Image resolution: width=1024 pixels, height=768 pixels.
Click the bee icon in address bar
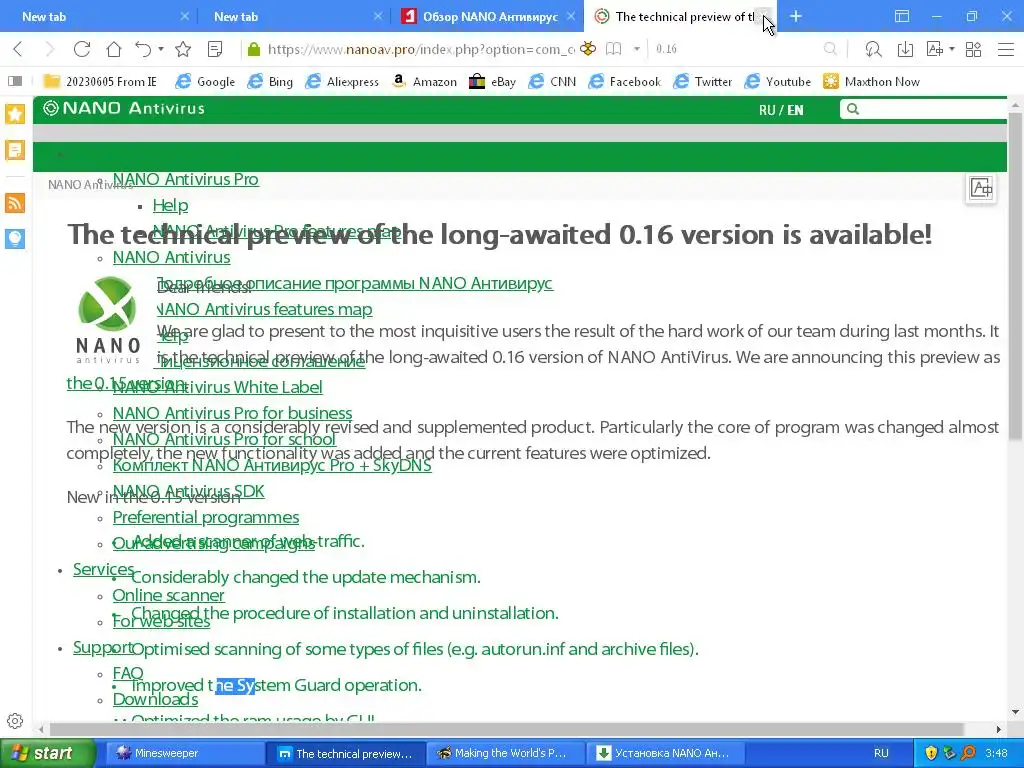click(588, 48)
